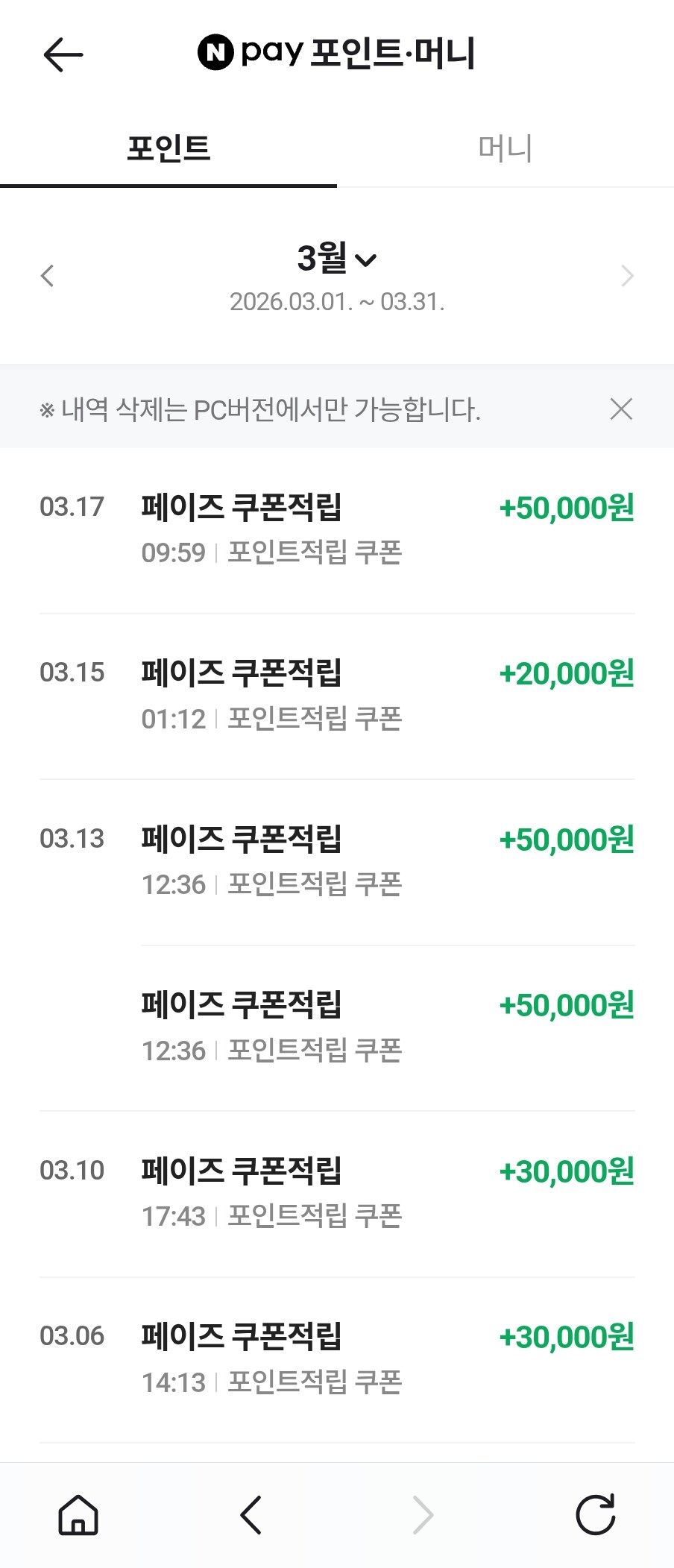
Task: Switch to the 머니 tab
Action: coord(505,148)
